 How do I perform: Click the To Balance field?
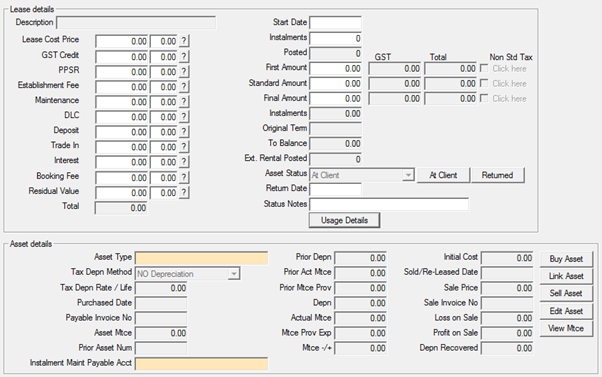coord(335,144)
